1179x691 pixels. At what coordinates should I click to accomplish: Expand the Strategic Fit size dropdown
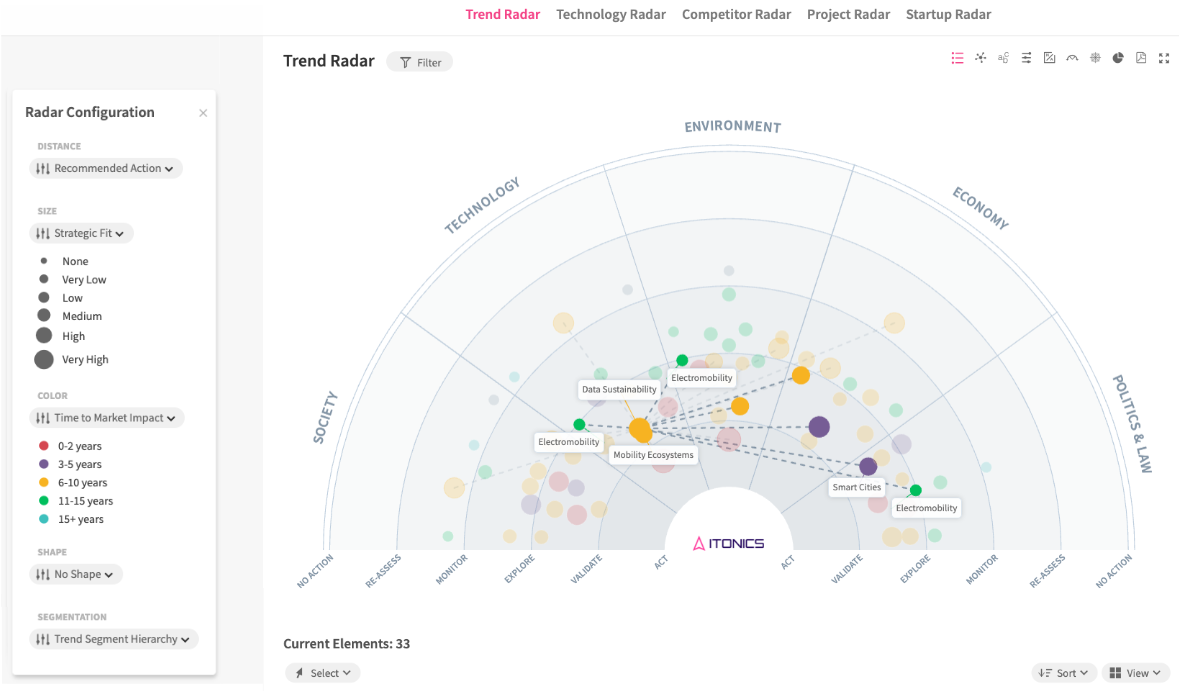point(81,233)
